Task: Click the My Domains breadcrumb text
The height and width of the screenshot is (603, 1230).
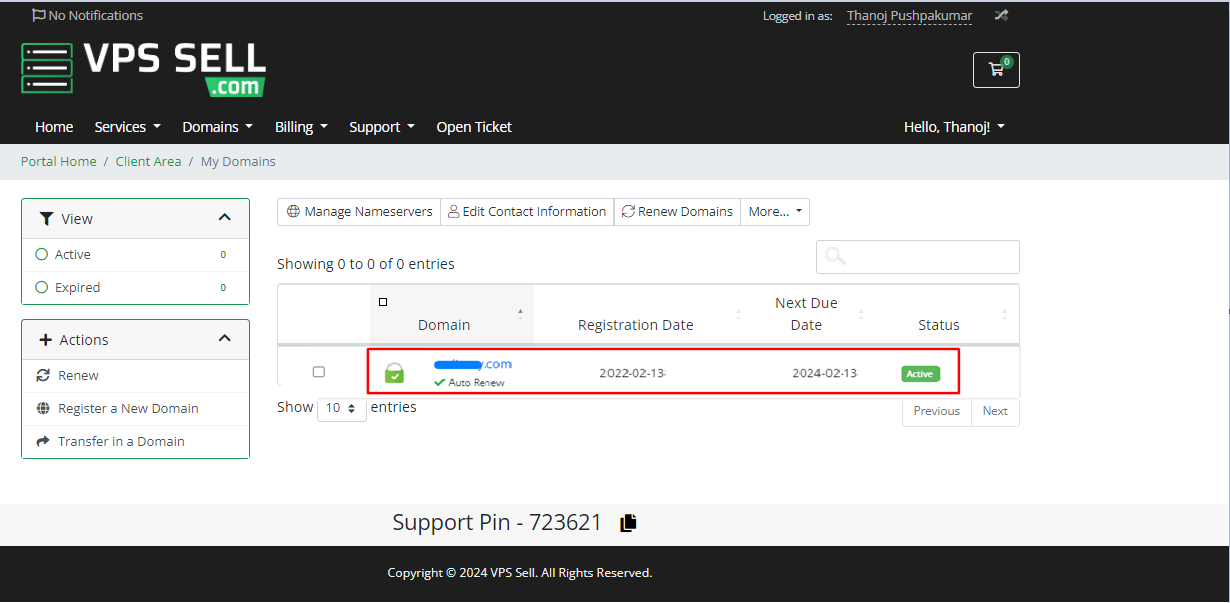Action: tap(238, 161)
